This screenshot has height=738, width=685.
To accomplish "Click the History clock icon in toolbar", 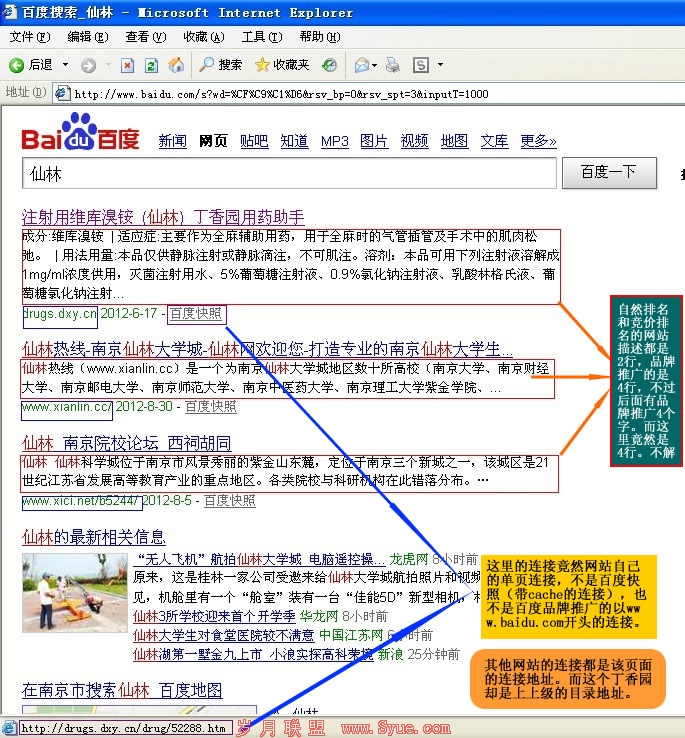I will (329, 65).
